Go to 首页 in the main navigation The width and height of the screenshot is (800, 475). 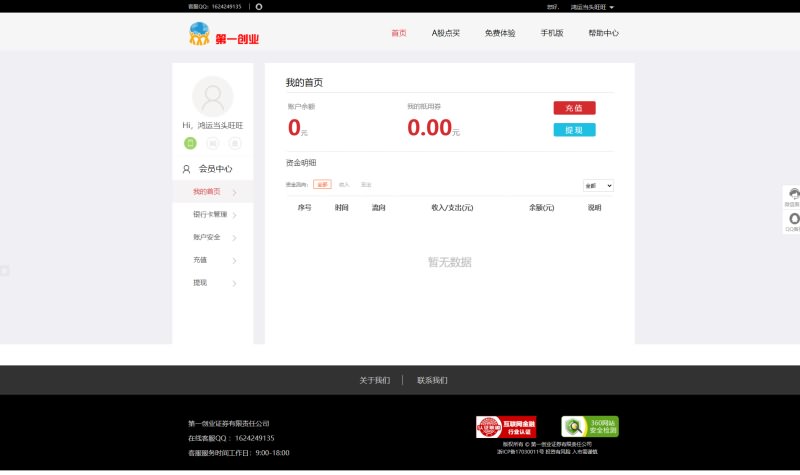click(x=398, y=33)
